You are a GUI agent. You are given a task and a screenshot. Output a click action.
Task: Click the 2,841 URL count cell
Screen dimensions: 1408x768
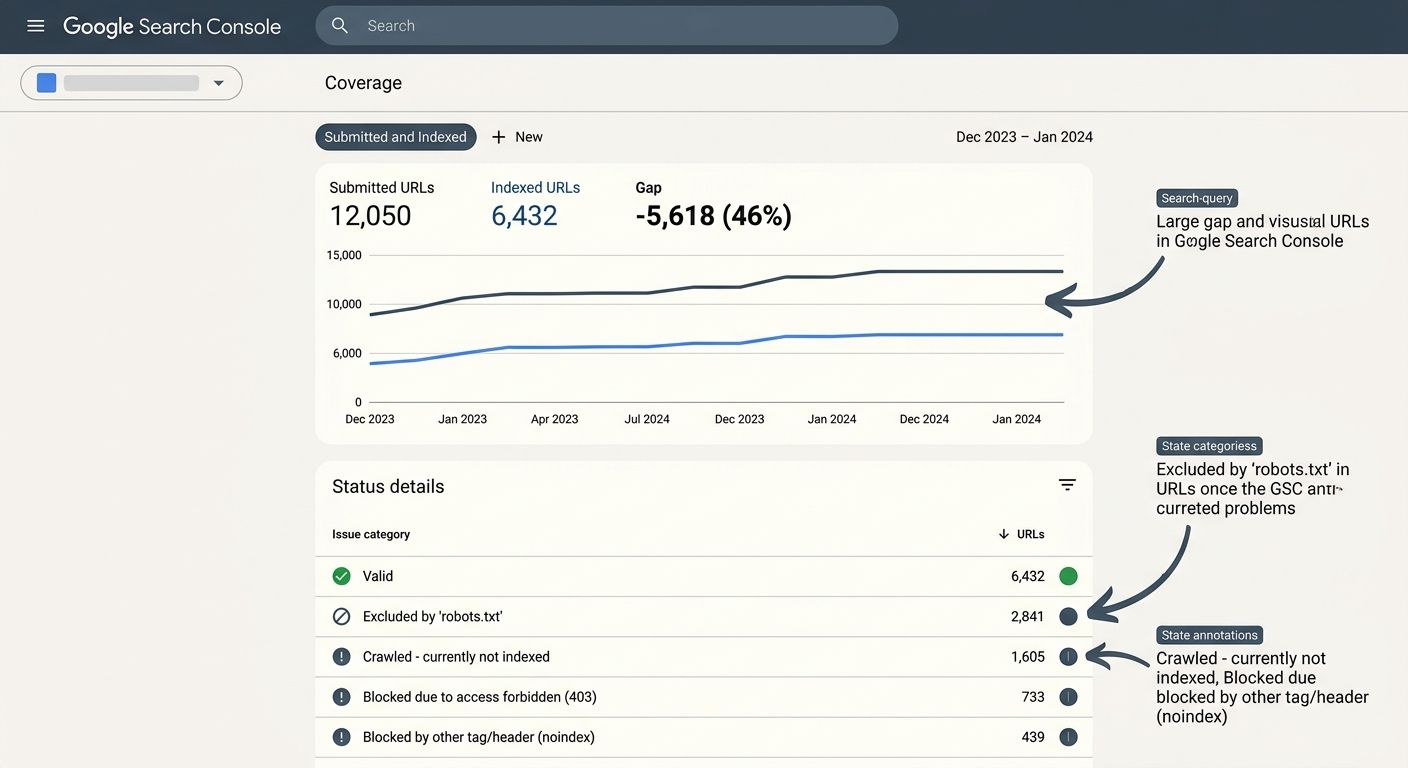pyautogui.click(x=1028, y=616)
